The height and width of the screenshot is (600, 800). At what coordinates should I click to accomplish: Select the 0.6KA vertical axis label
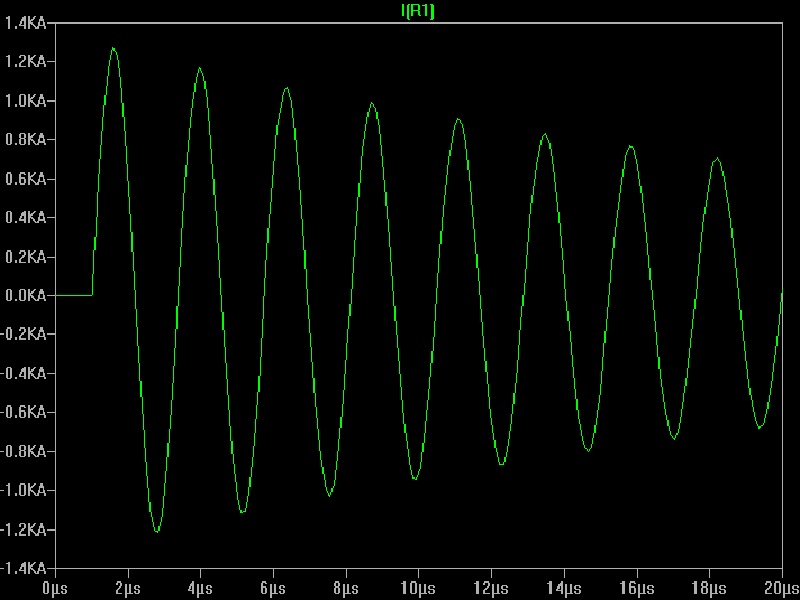[x=25, y=179]
